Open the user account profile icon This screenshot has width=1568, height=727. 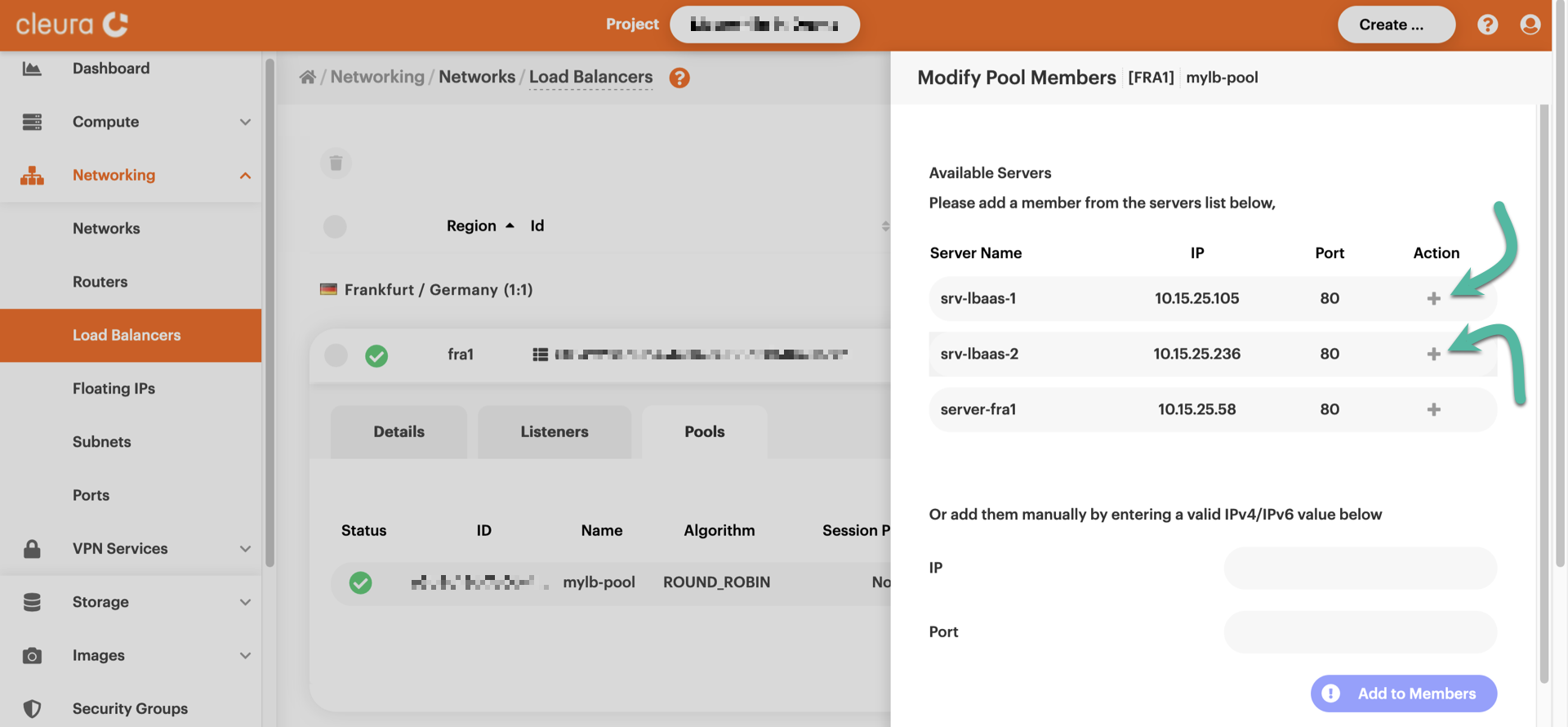[1530, 25]
